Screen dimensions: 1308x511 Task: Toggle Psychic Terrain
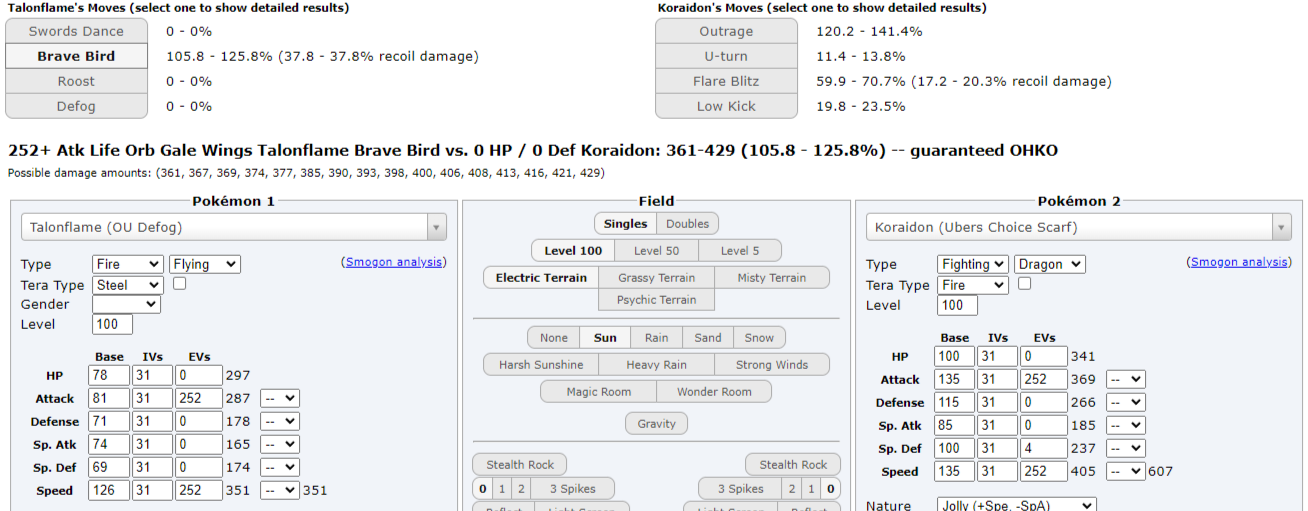tap(657, 299)
